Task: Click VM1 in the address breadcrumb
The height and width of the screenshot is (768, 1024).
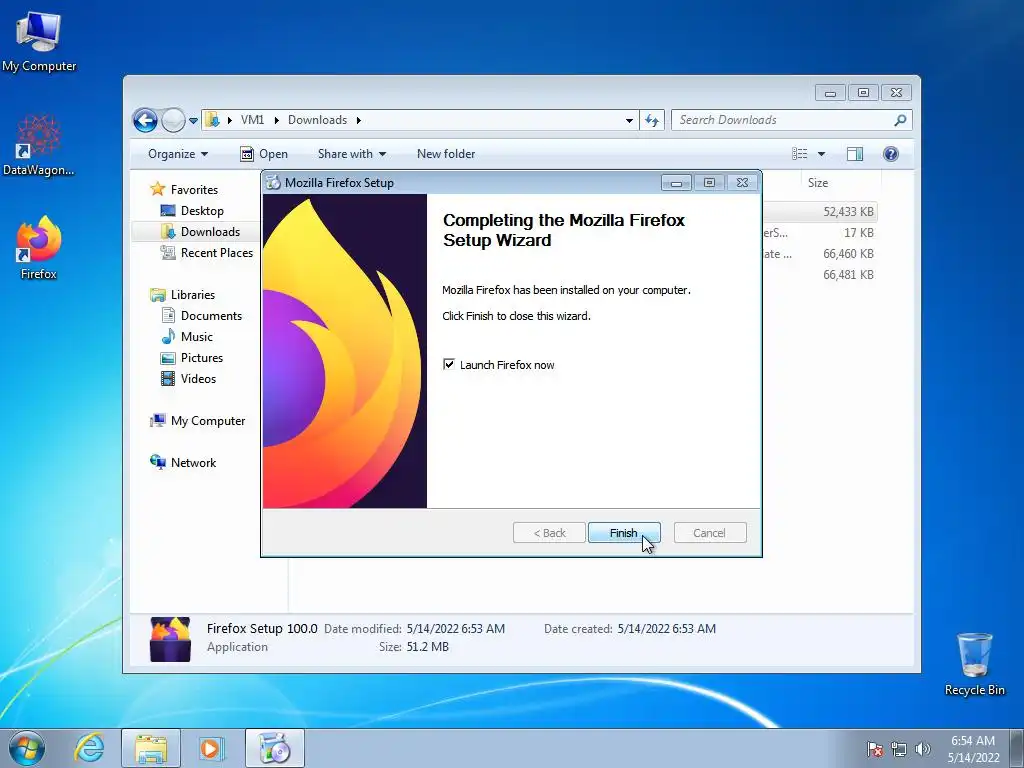Action: pos(252,120)
